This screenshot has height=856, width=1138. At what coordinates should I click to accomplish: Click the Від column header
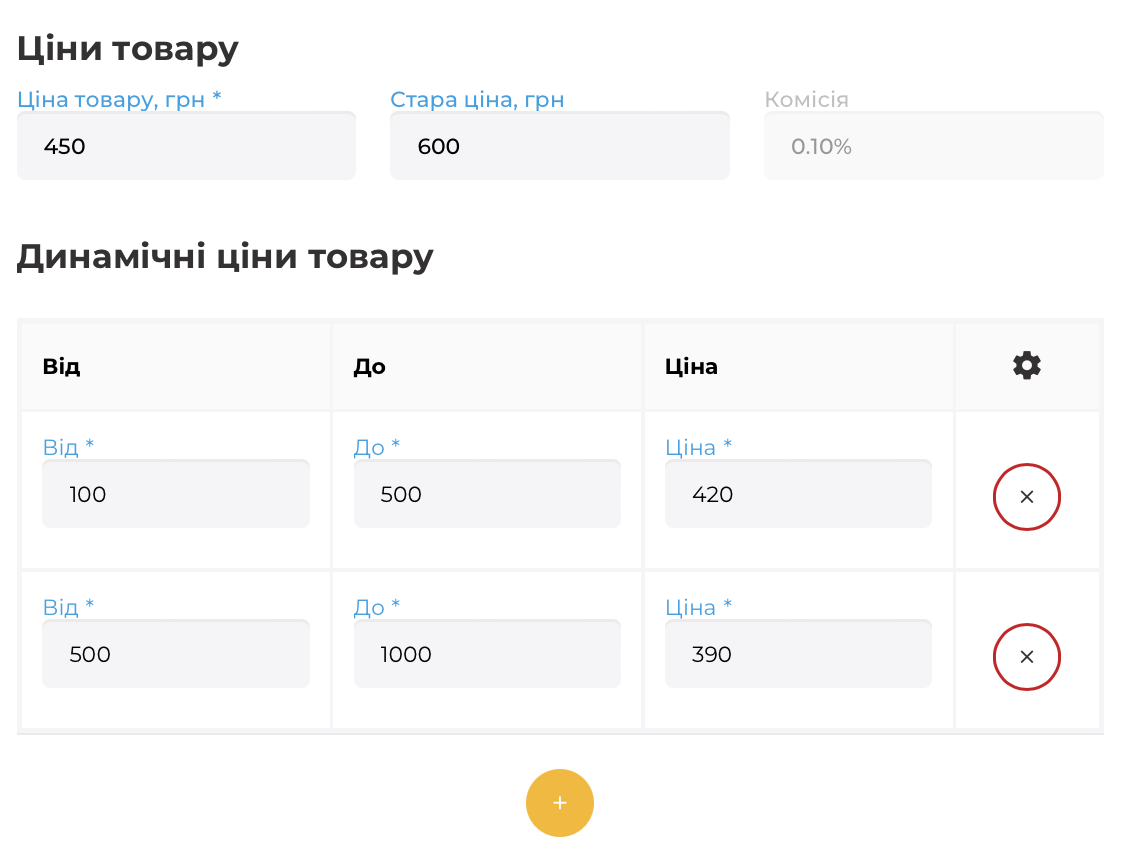pyautogui.click(x=61, y=366)
